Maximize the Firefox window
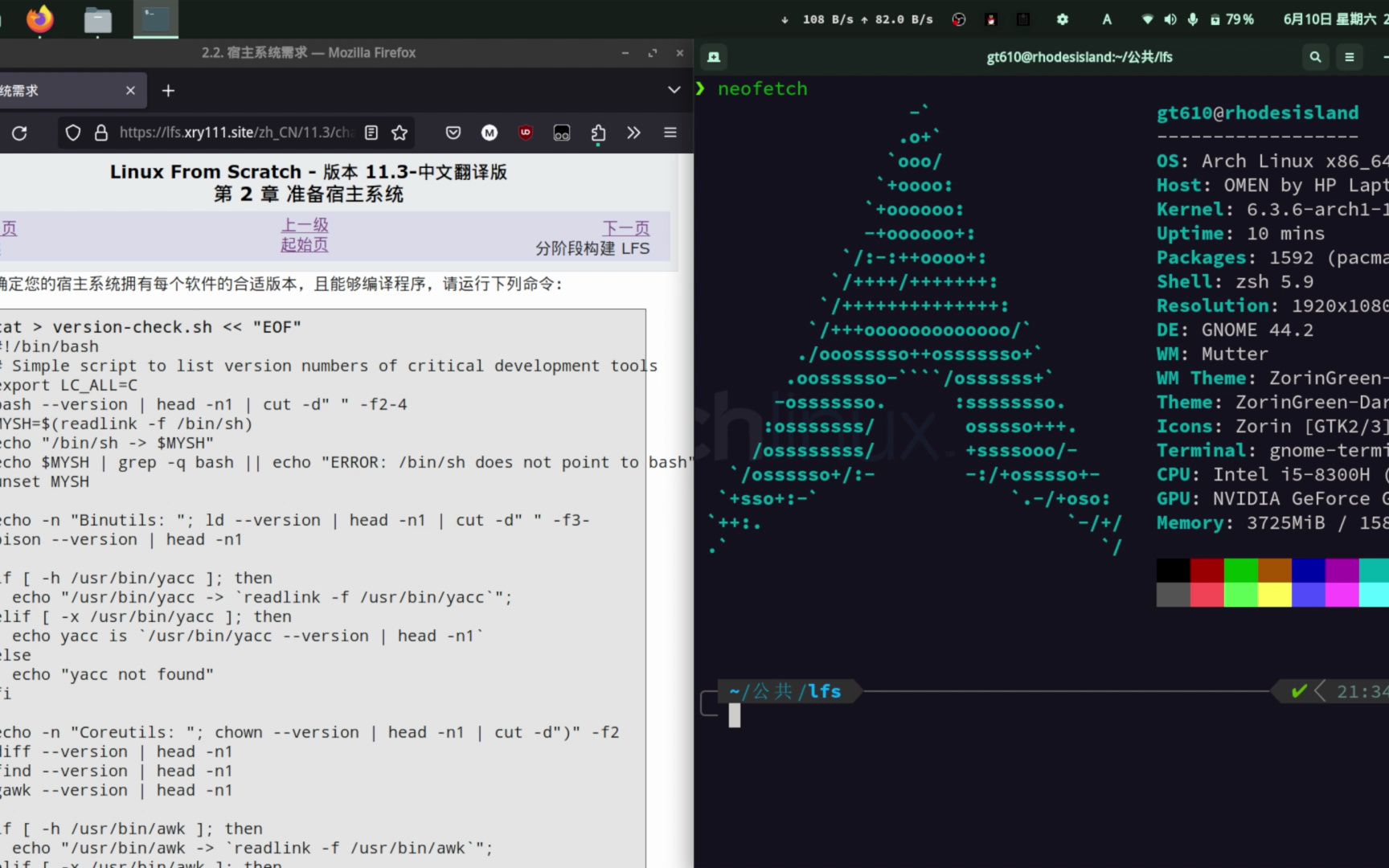1389x868 pixels. point(652,53)
